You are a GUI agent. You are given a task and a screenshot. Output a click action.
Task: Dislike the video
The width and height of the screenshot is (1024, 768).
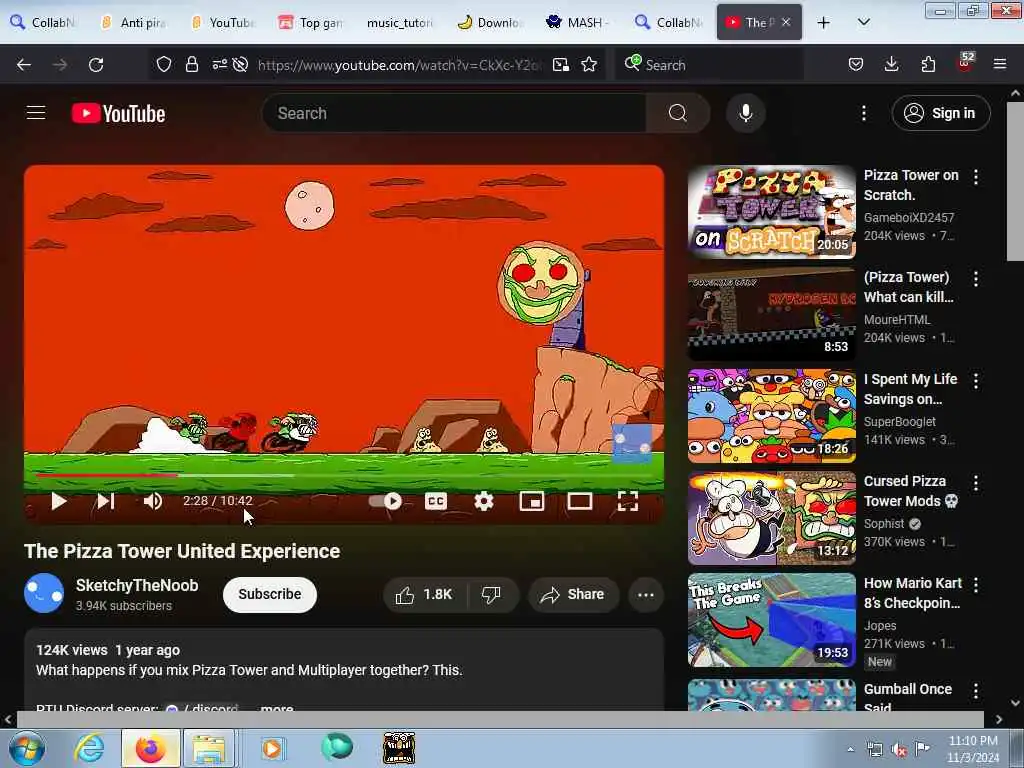pyautogui.click(x=491, y=594)
